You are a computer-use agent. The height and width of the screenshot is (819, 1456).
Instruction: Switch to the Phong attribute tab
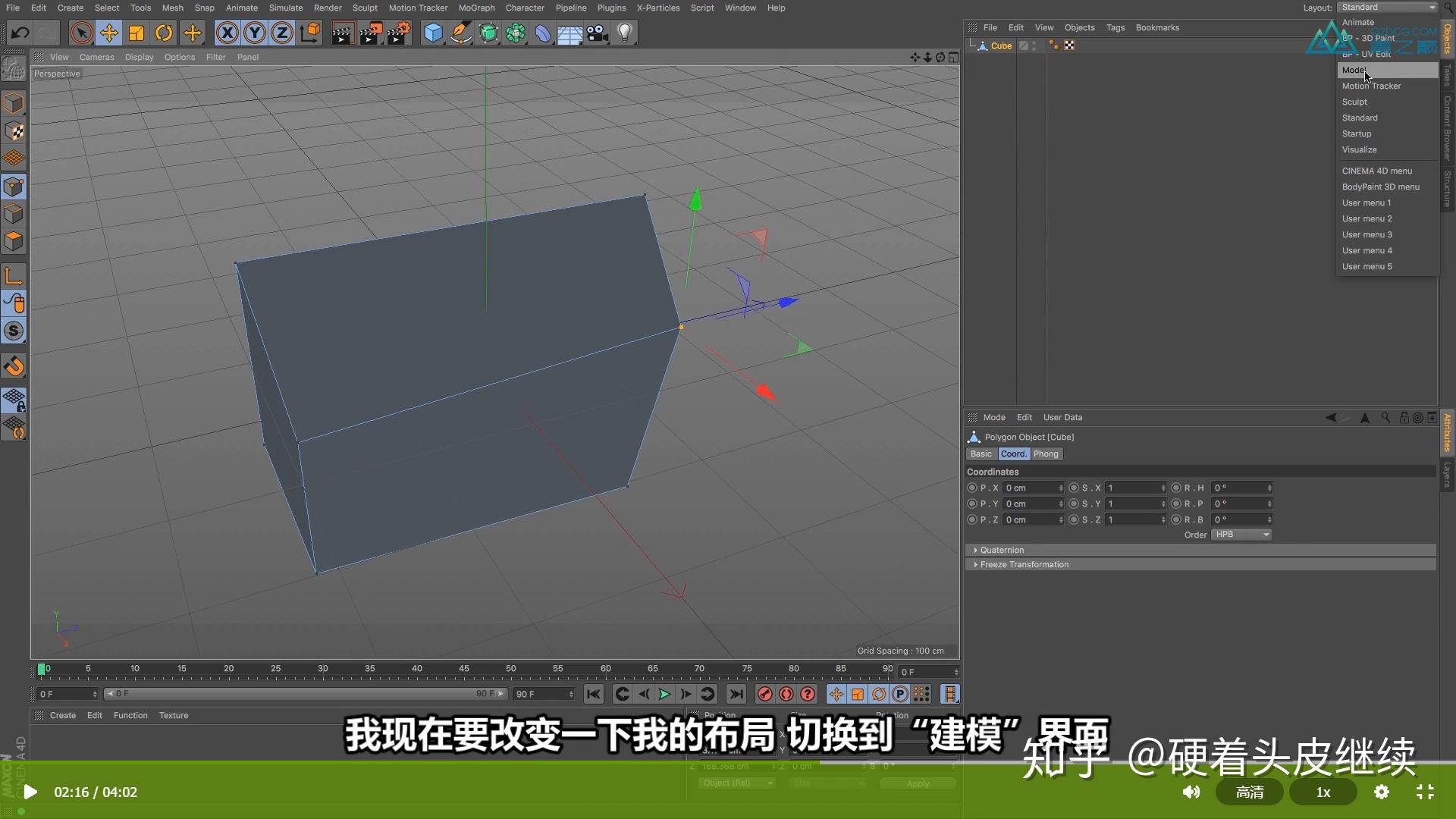(x=1046, y=453)
